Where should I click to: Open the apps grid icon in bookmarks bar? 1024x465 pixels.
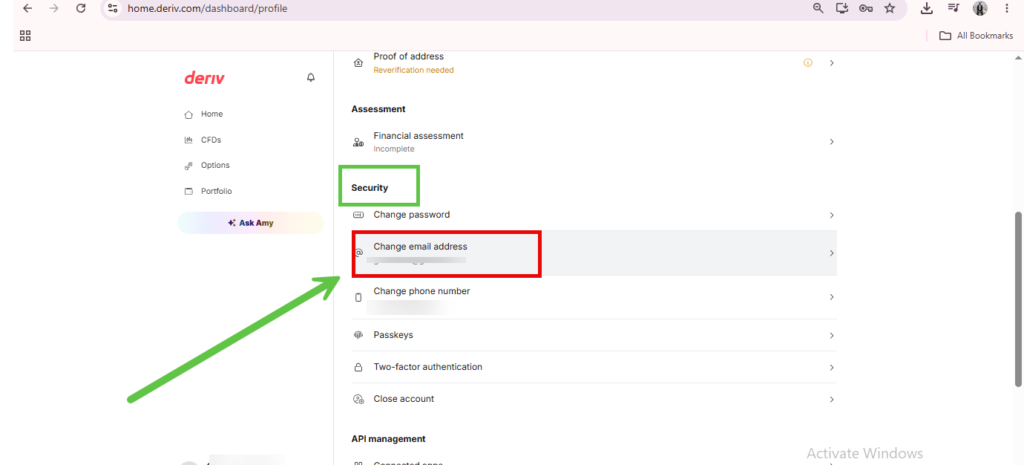[x=25, y=36]
